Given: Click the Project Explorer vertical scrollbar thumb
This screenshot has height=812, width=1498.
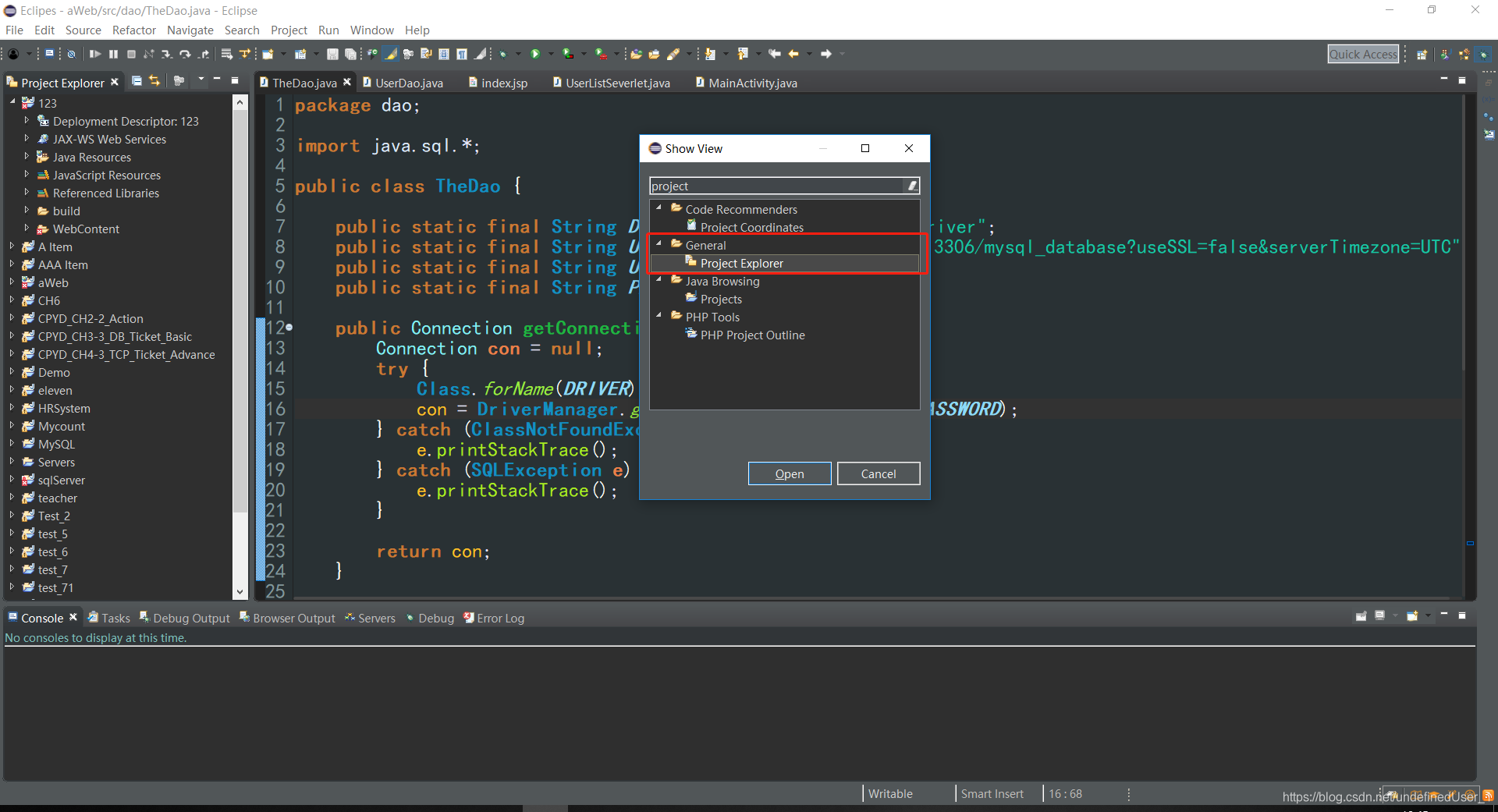Looking at the screenshot, I should click(x=240, y=312).
